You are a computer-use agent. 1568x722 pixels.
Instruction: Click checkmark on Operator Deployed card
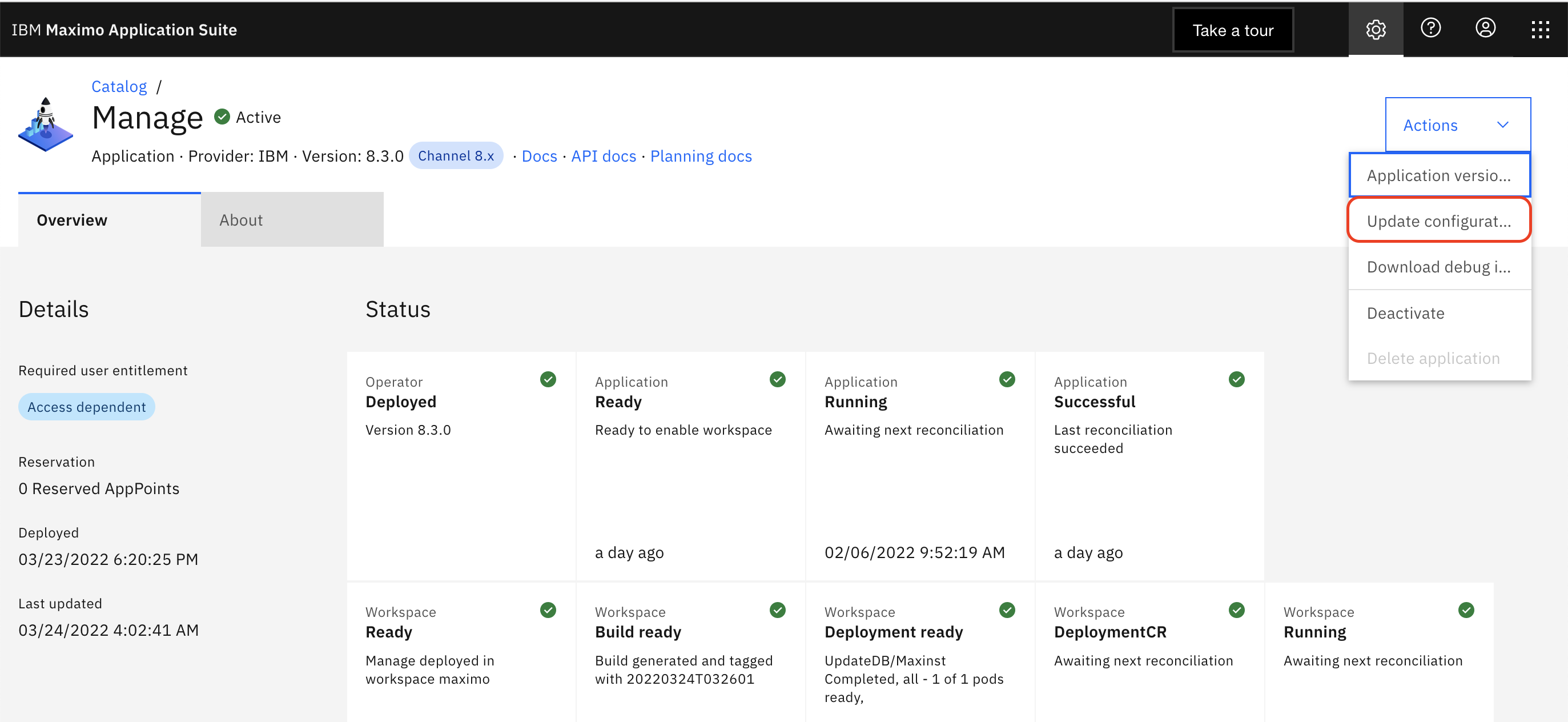click(548, 379)
